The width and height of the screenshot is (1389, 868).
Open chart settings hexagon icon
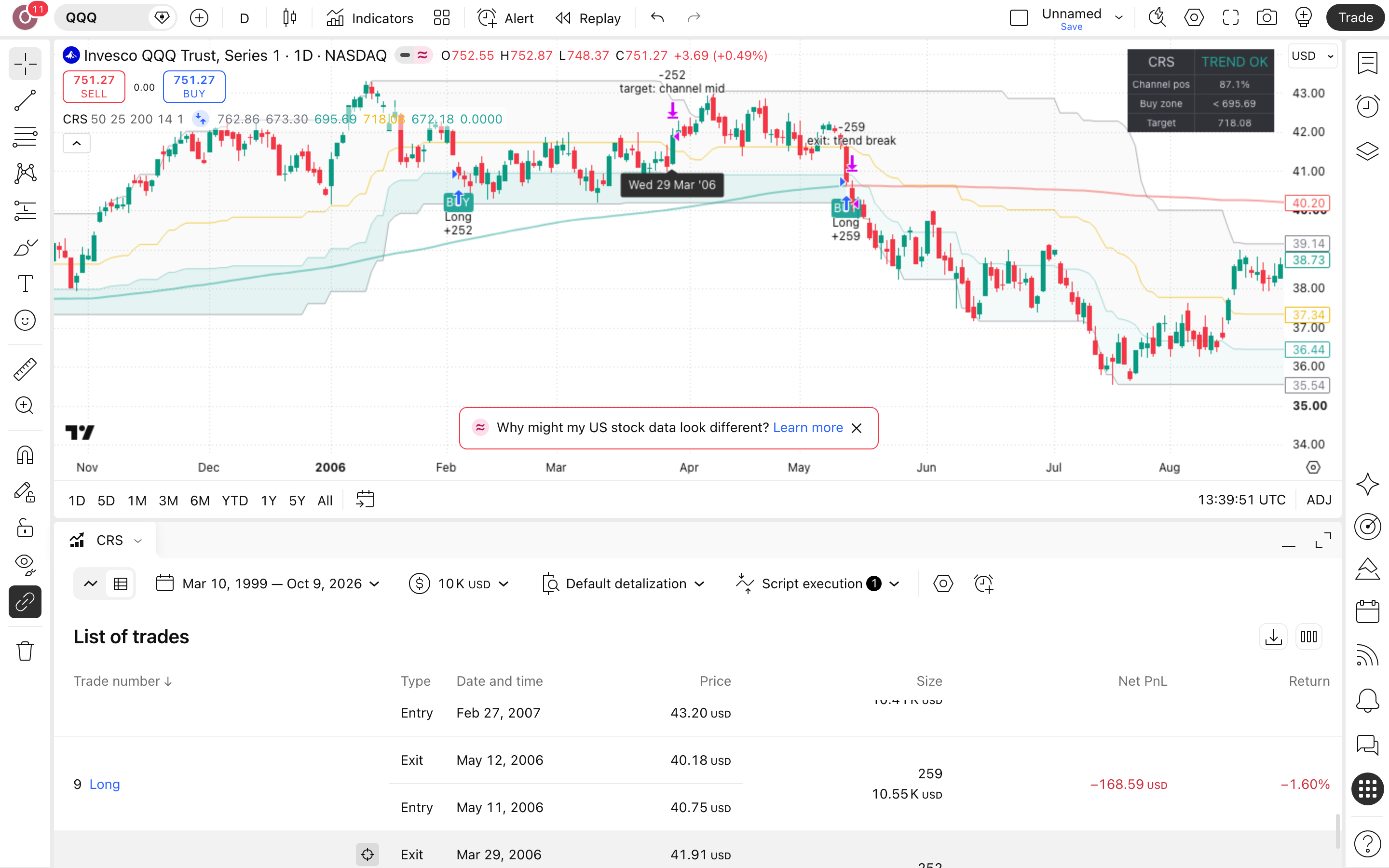click(1194, 18)
